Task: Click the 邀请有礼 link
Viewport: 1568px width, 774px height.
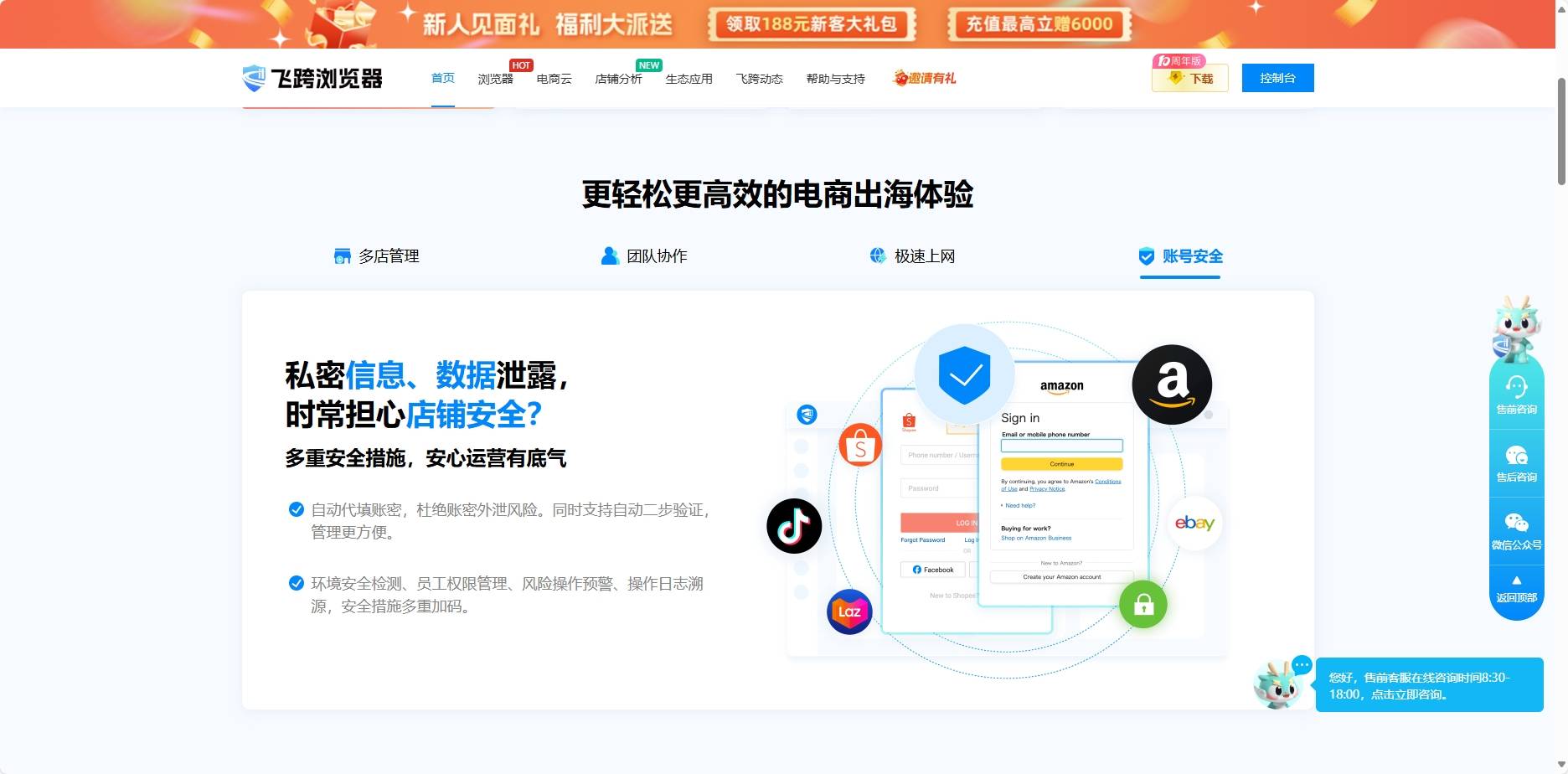Action: (x=925, y=78)
